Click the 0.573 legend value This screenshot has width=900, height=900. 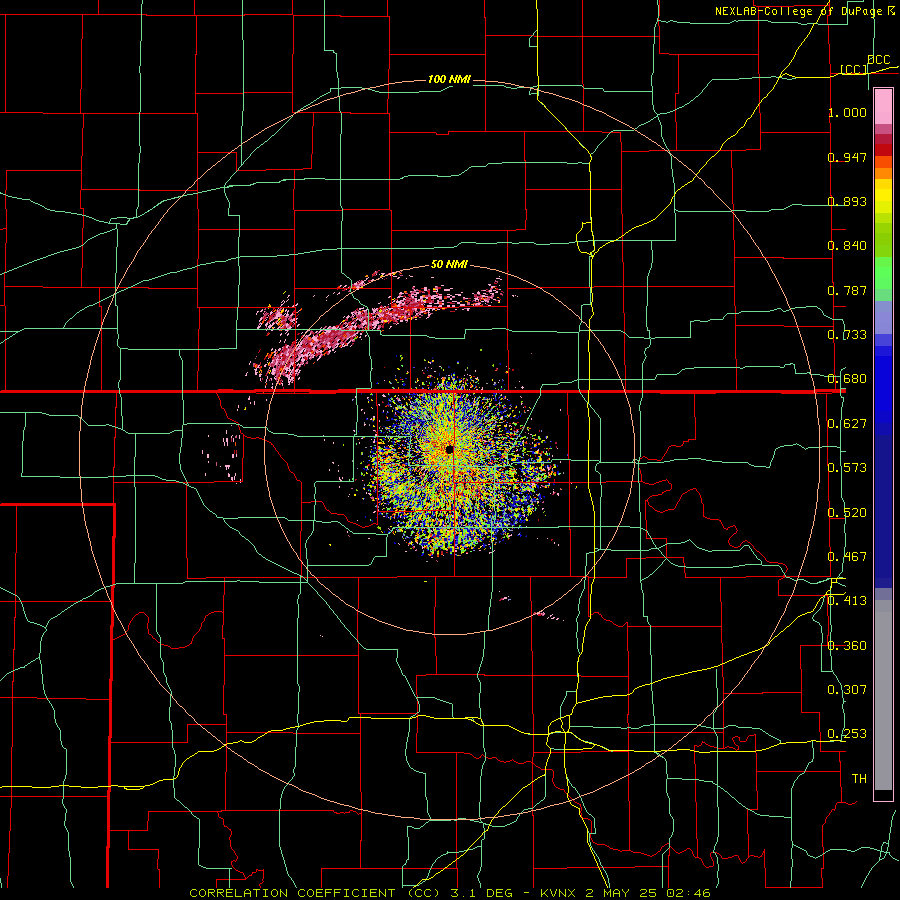(847, 468)
